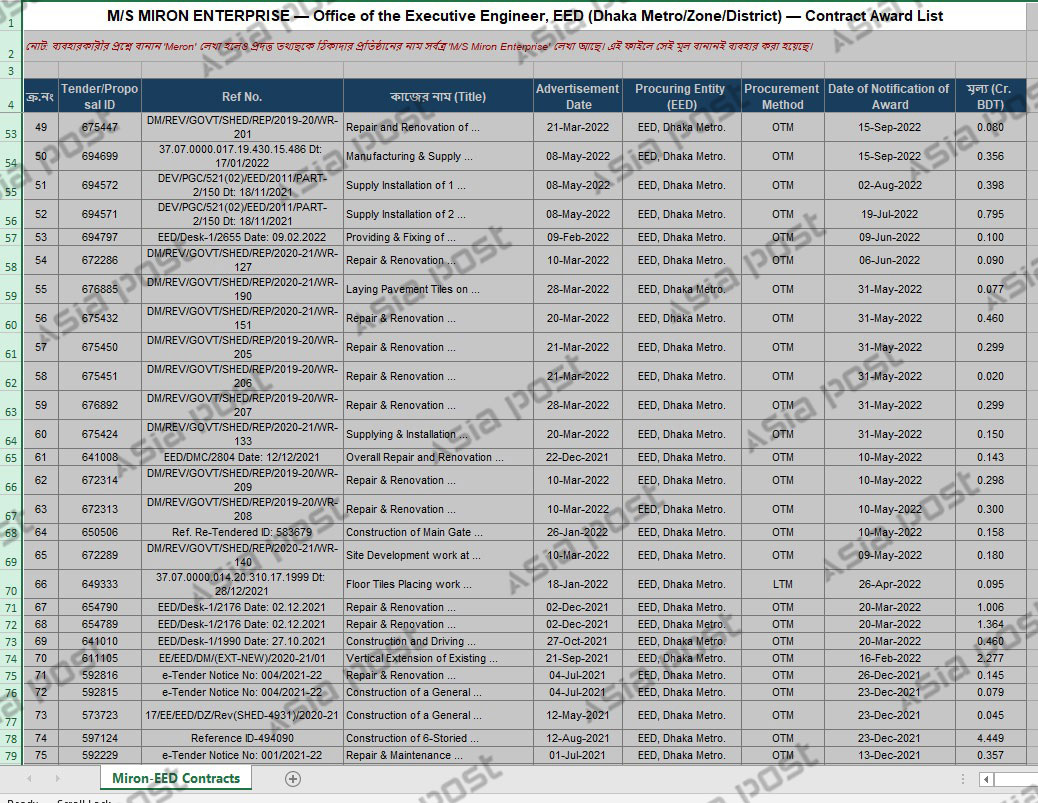Select value cell 2.277

pos(990,658)
